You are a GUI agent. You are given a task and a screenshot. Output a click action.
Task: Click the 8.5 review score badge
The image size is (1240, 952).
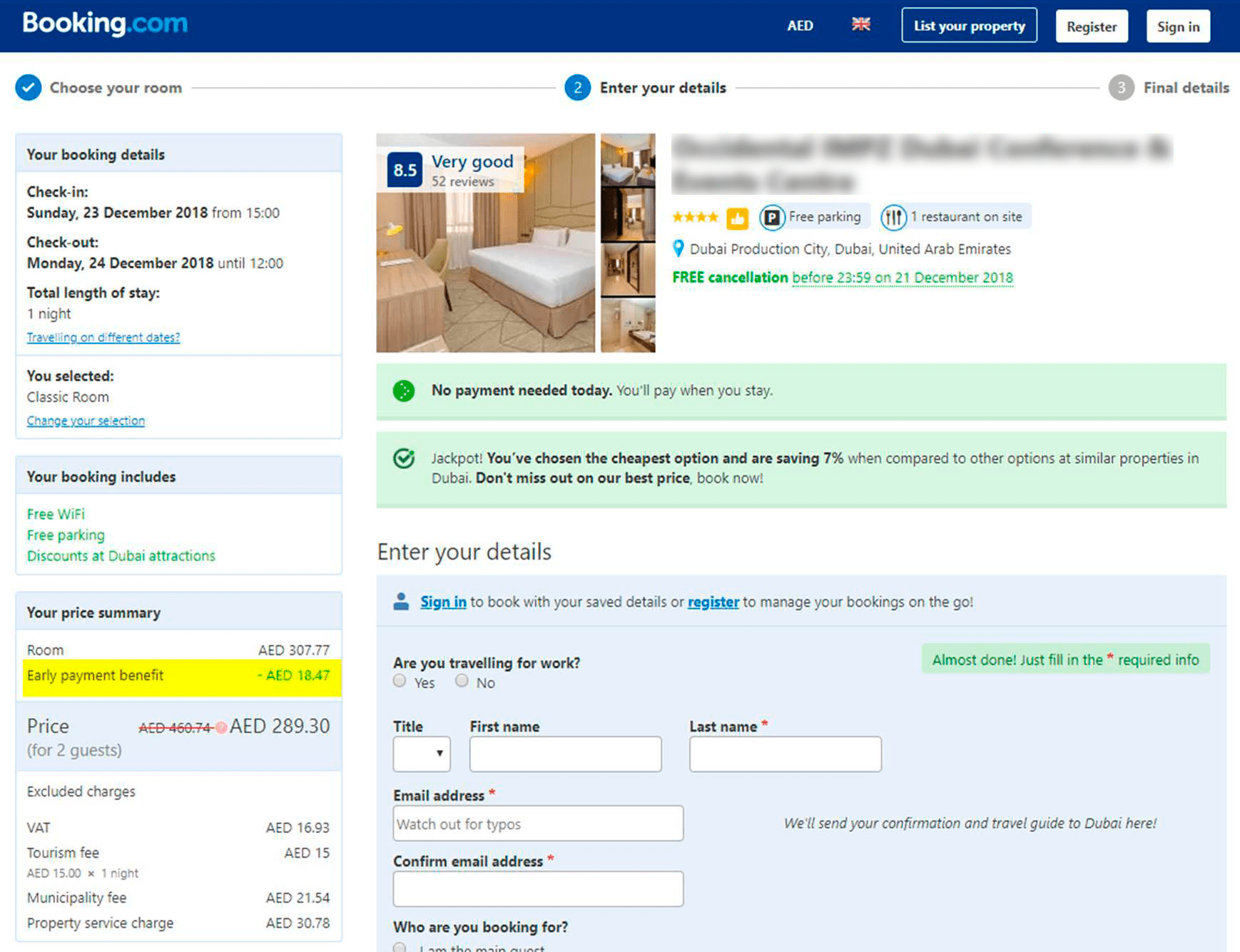coord(405,170)
